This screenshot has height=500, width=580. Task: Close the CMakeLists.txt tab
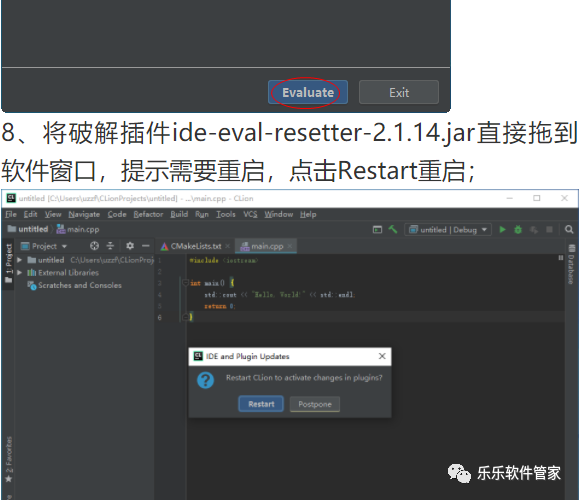[x=227, y=246]
